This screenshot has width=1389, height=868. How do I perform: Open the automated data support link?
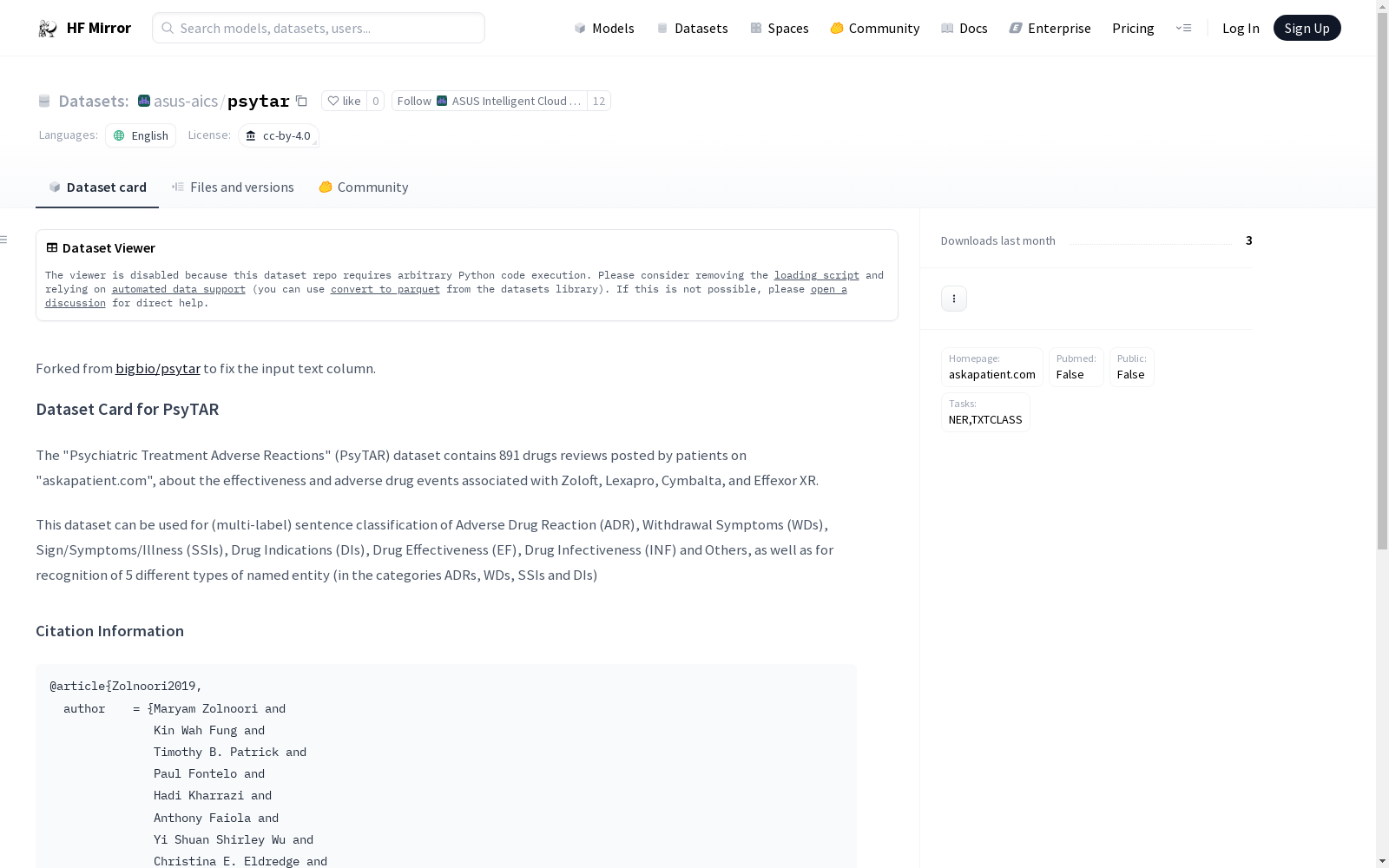click(179, 289)
